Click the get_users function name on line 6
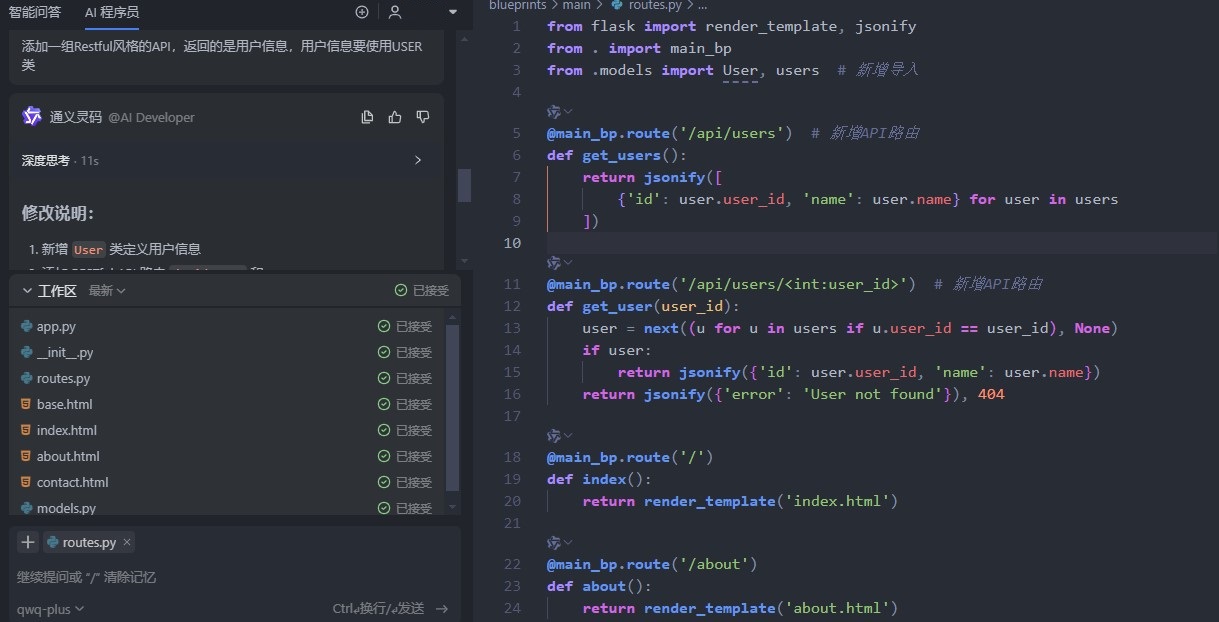The image size is (1219, 622). (621, 155)
